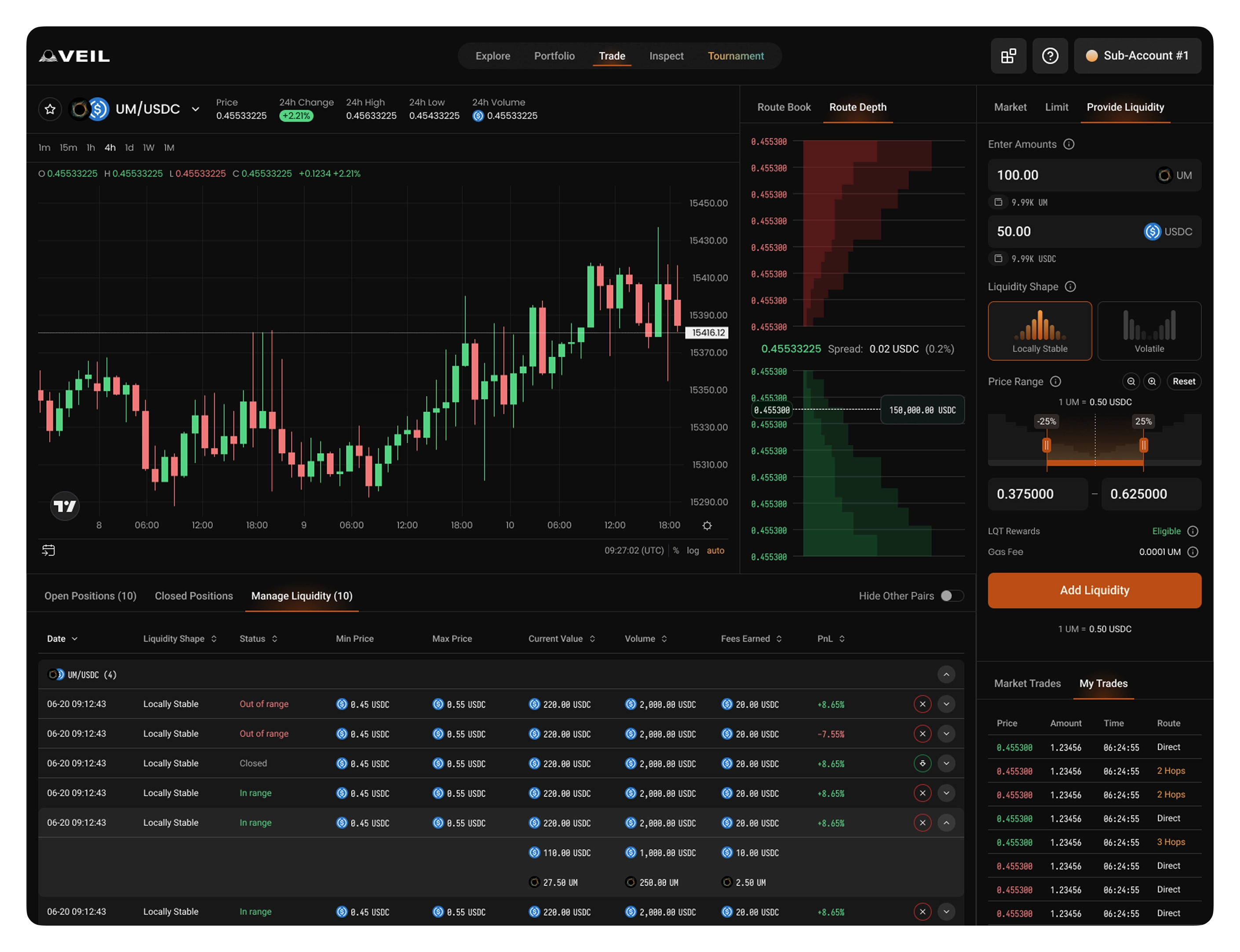Select the 1d chart timeframe
Image resolution: width=1240 pixels, height=952 pixels.
[129, 147]
